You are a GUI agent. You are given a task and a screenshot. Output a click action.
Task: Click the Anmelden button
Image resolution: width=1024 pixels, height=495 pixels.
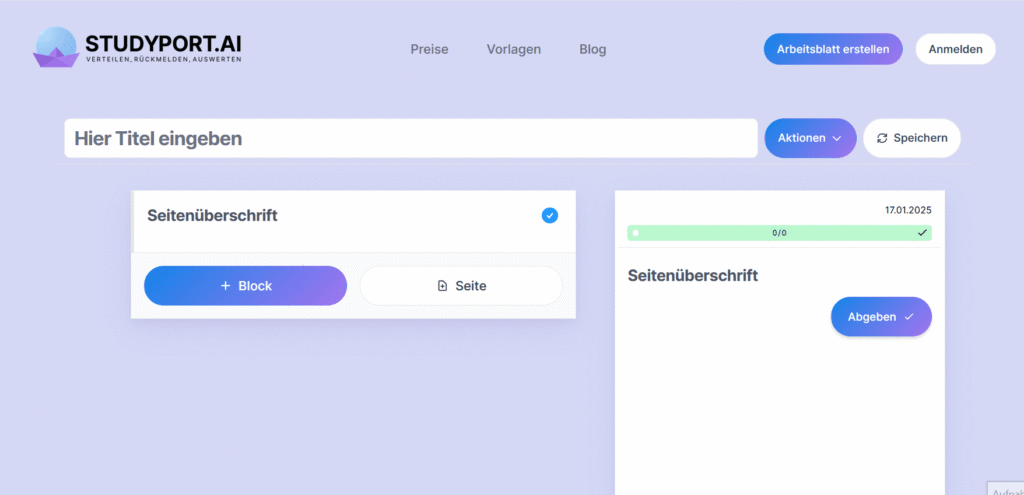pyautogui.click(x=955, y=49)
